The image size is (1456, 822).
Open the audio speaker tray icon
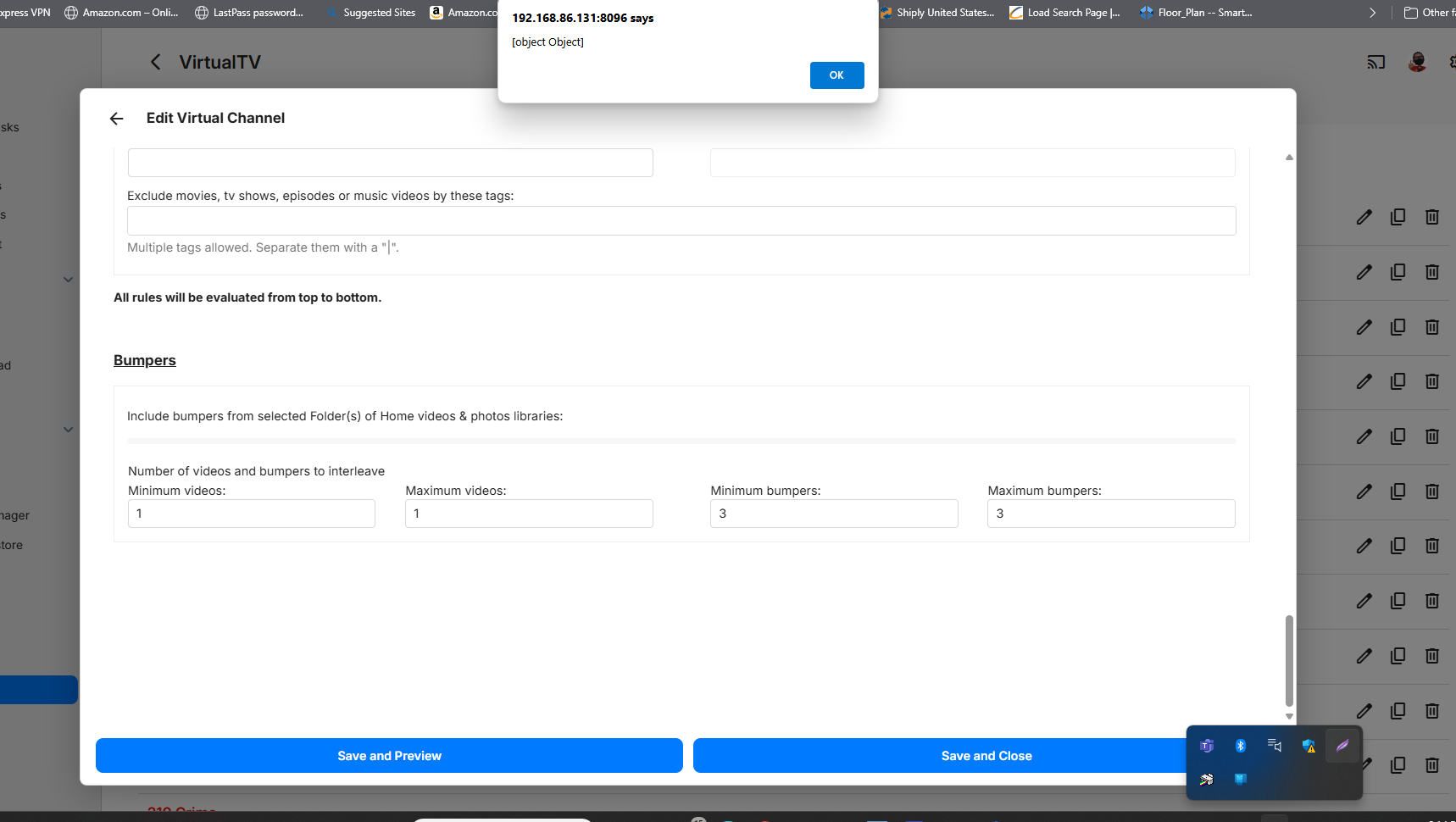point(1275,746)
